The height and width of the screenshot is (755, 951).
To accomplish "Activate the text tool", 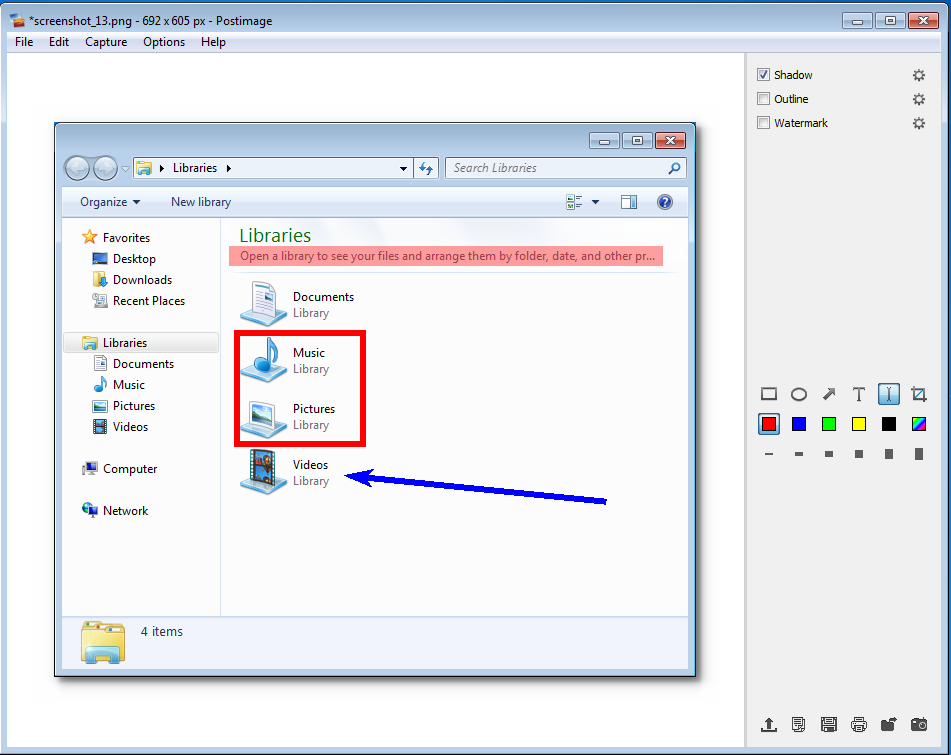I will tap(858, 394).
